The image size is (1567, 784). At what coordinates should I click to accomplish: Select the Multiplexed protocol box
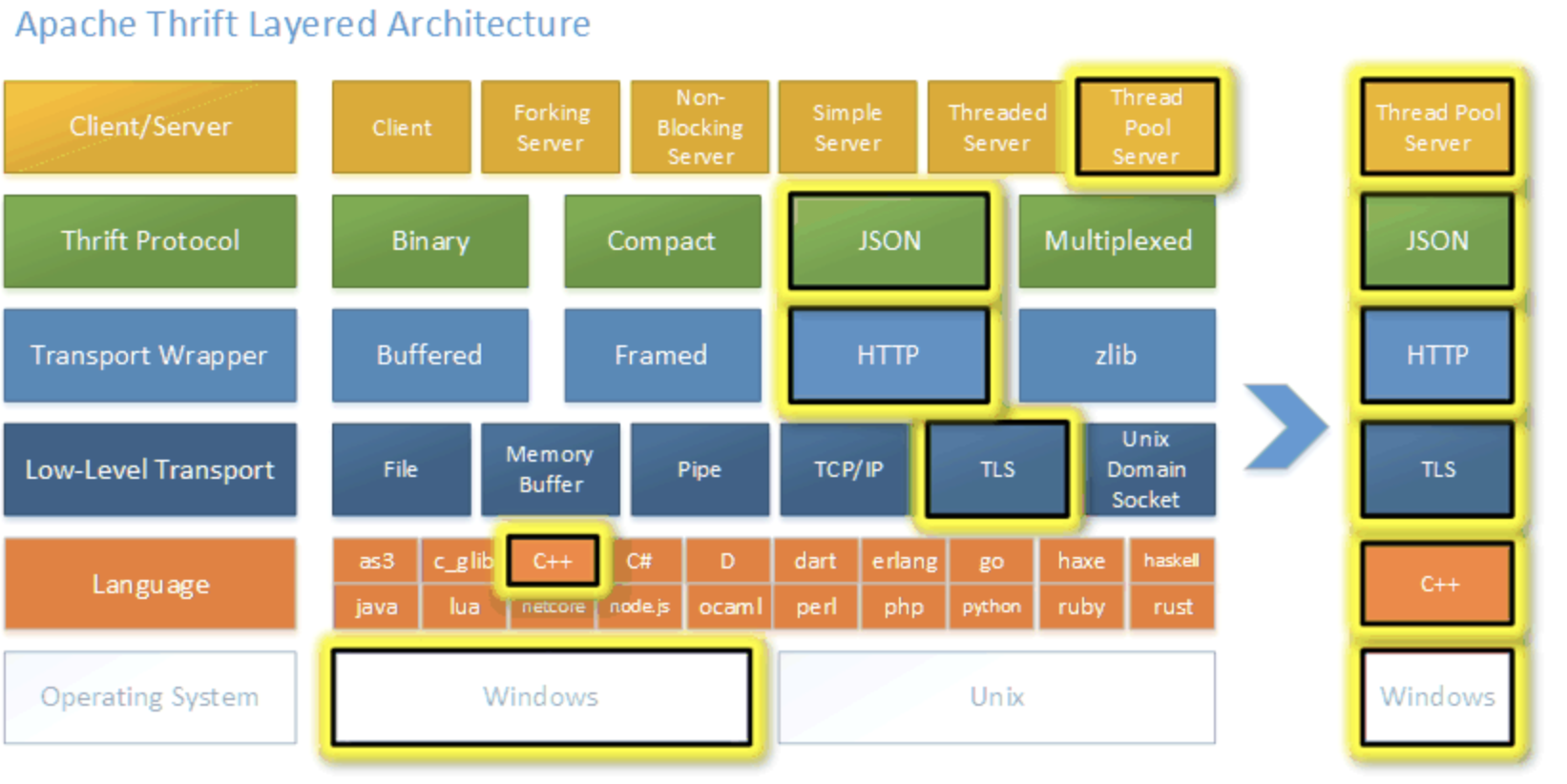pyautogui.click(x=1118, y=241)
